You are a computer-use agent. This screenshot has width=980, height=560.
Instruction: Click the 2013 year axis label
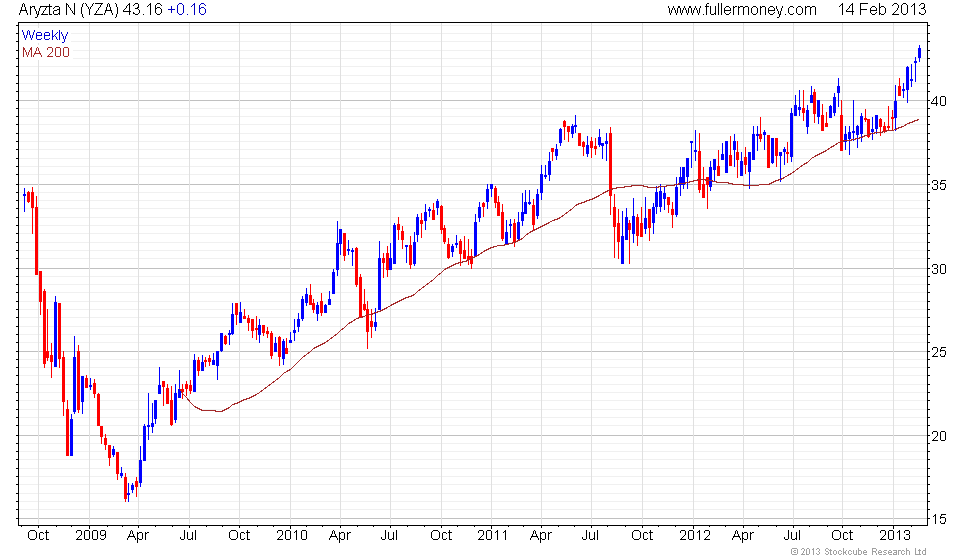coord(895,536)
